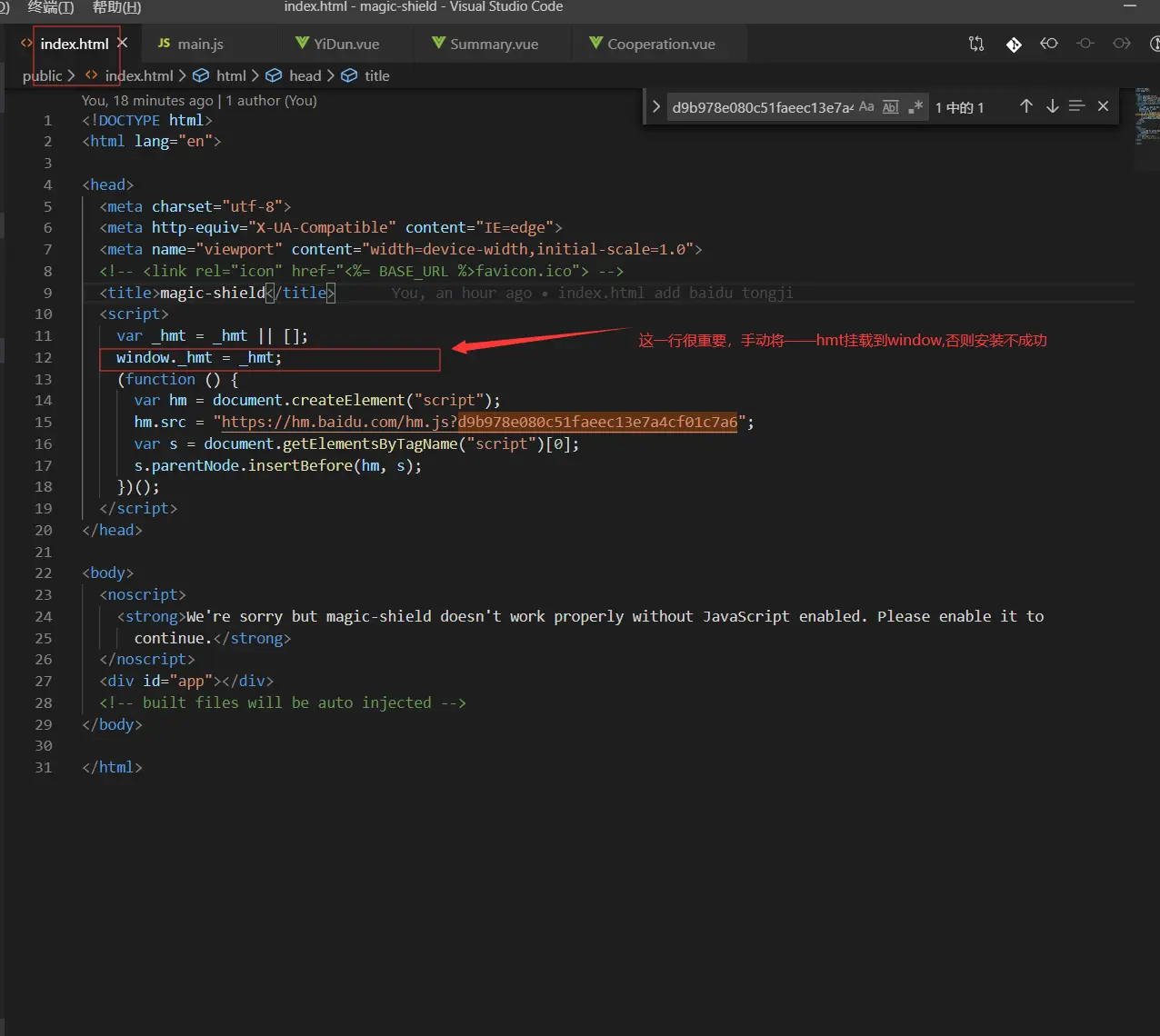Click the cube icon beside 'head' breadcrumb

coord(274,75)
